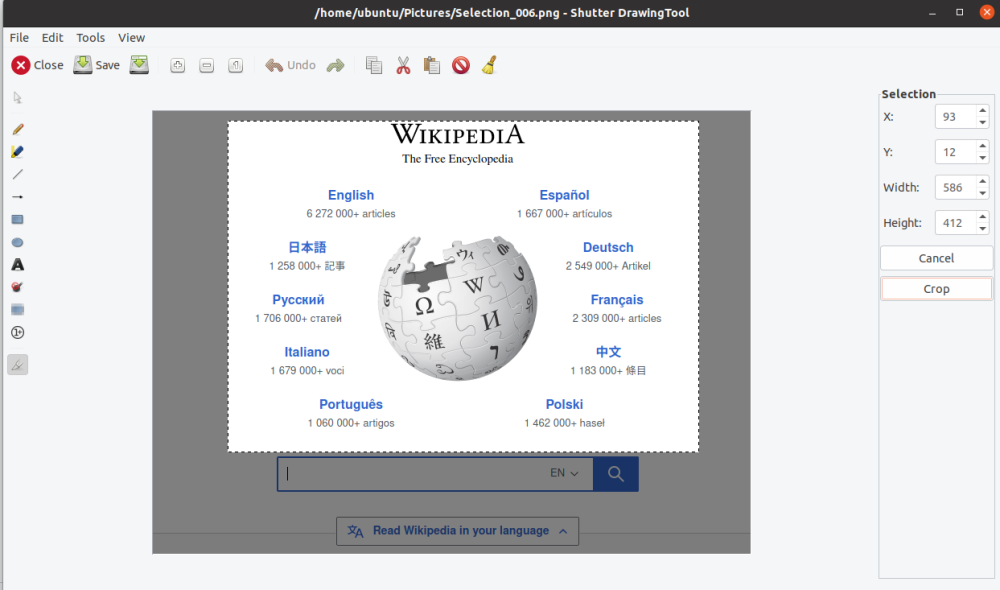Image resolution: width=1000 pixels, height=590 pixels.
Task: Click the Export/Save As icon next to Save
Action: [139, 65]
